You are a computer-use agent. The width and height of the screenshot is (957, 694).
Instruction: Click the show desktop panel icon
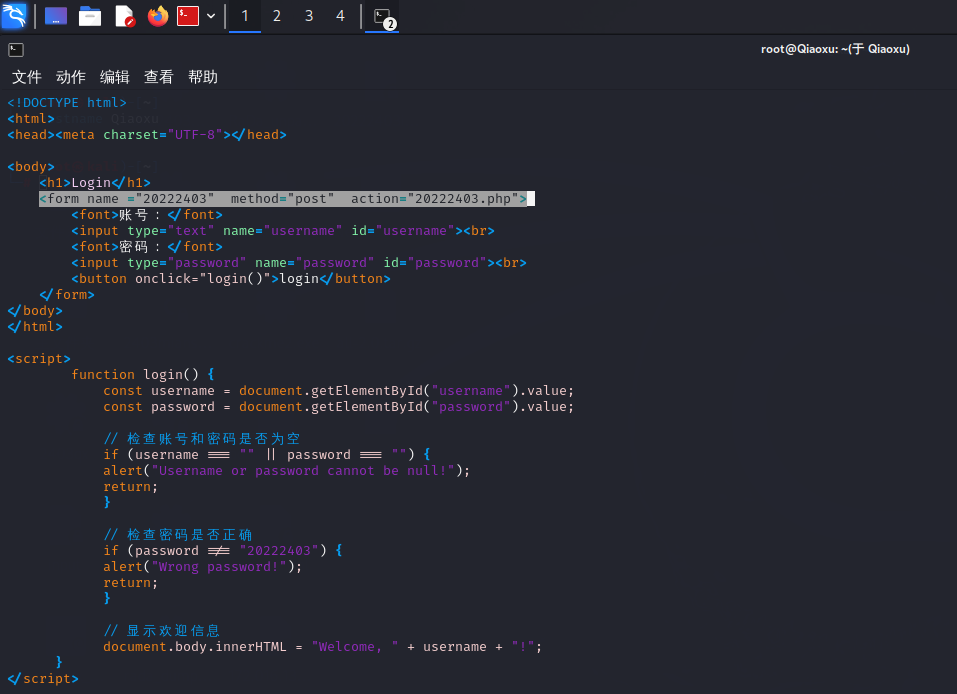pos(56,16)
